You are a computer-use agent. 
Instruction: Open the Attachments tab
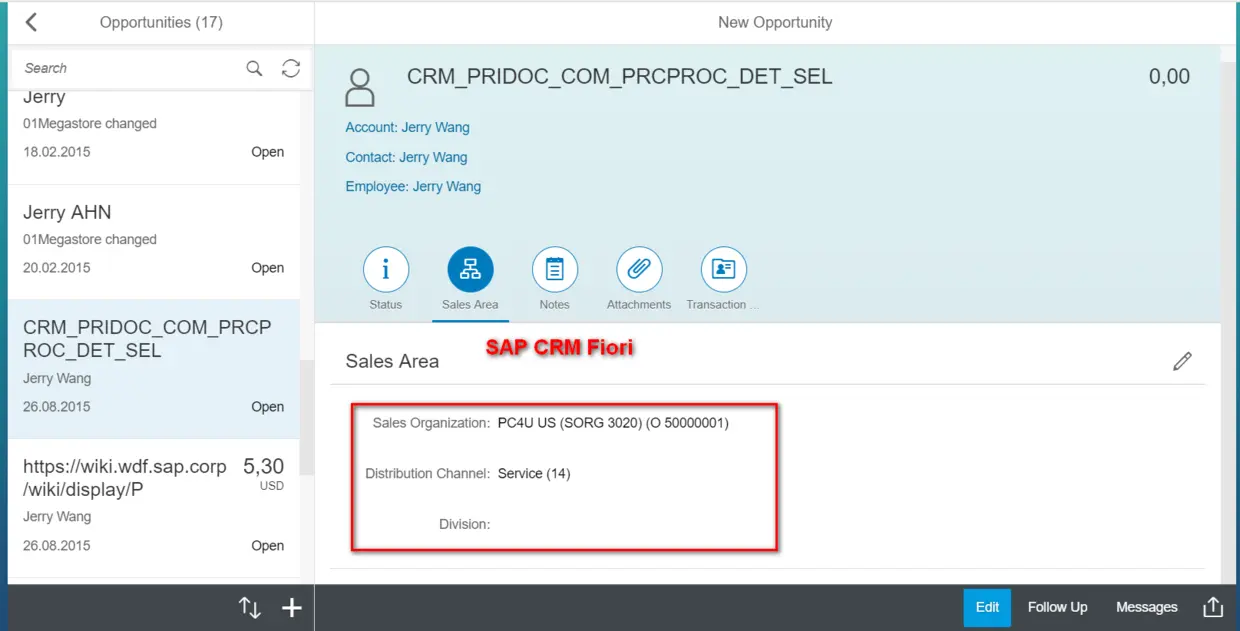coord(639,270)
